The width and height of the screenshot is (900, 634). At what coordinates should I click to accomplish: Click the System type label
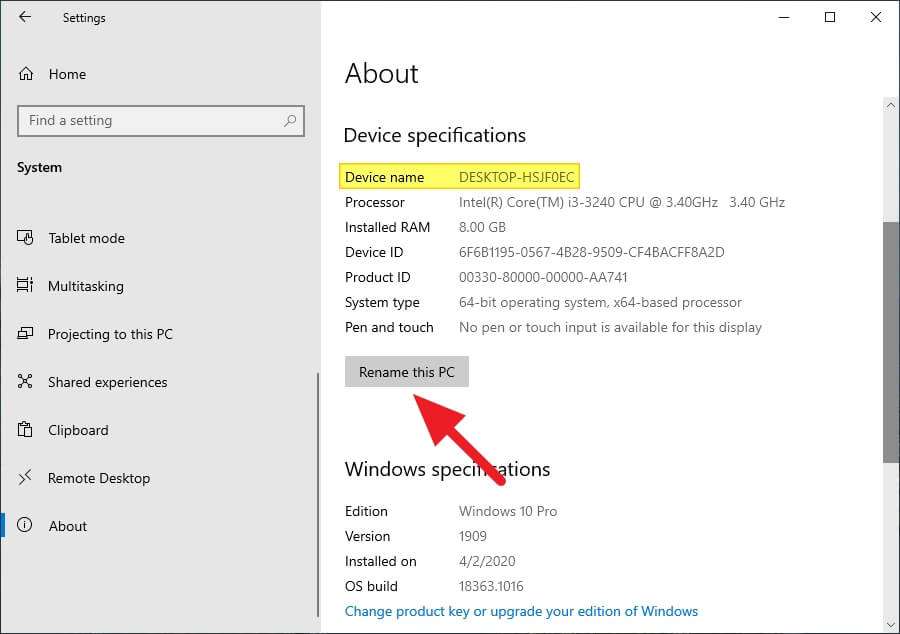coord(382,302)
